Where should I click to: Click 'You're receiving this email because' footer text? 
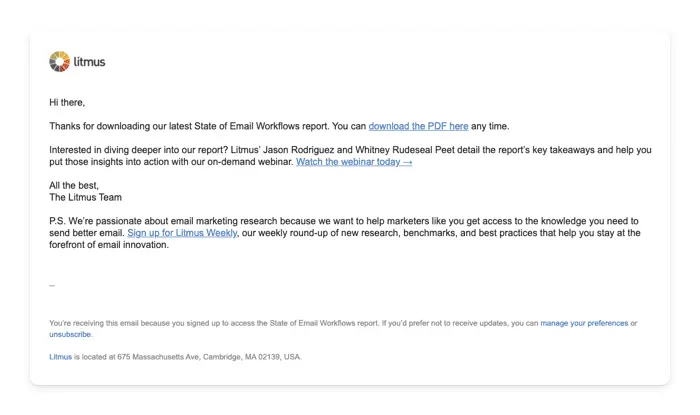[109, 323]
